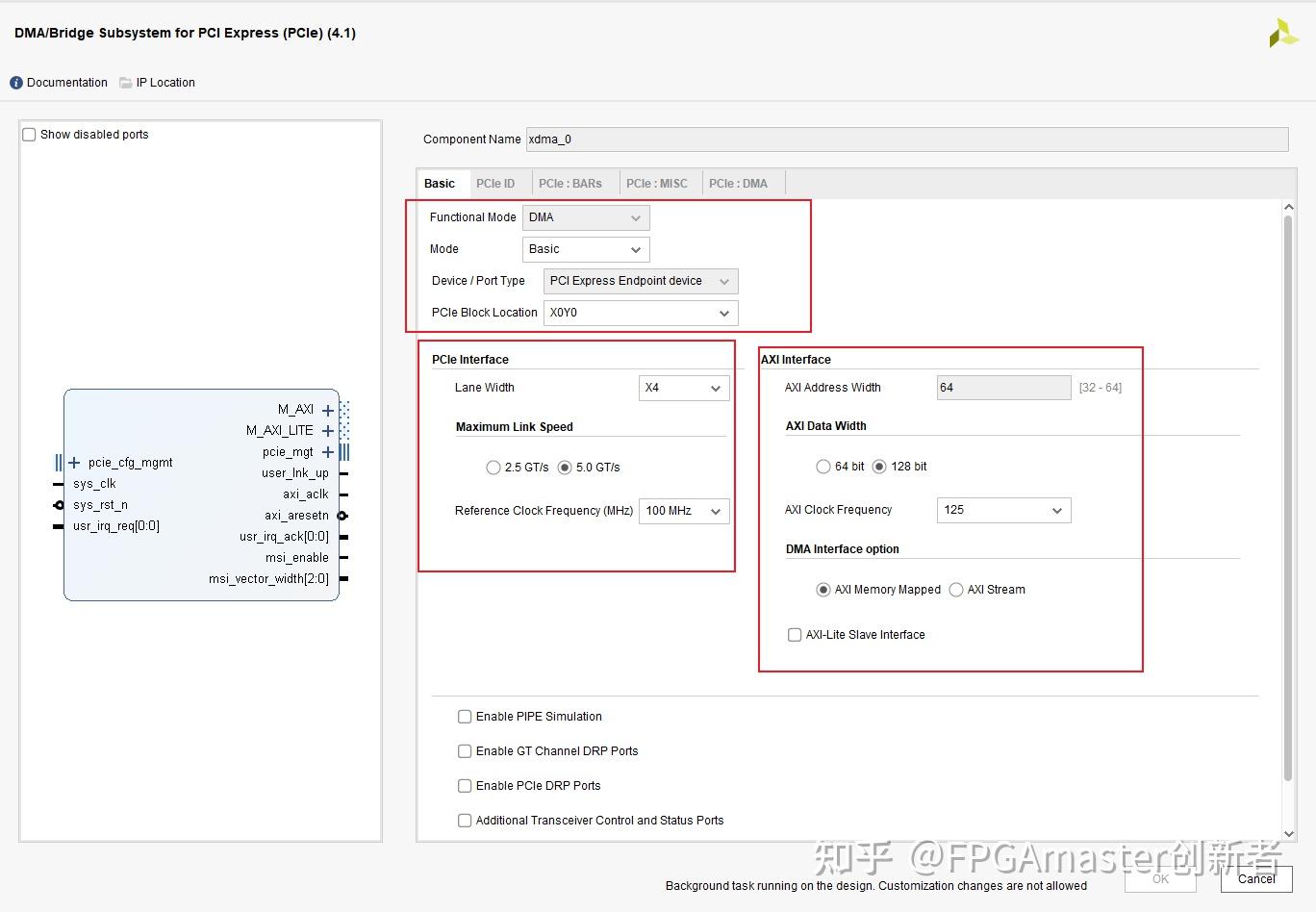The image size is (1316, 912).
Task: Expand the pcie_cfg_mgmt port group
Action: click(74, 462)
